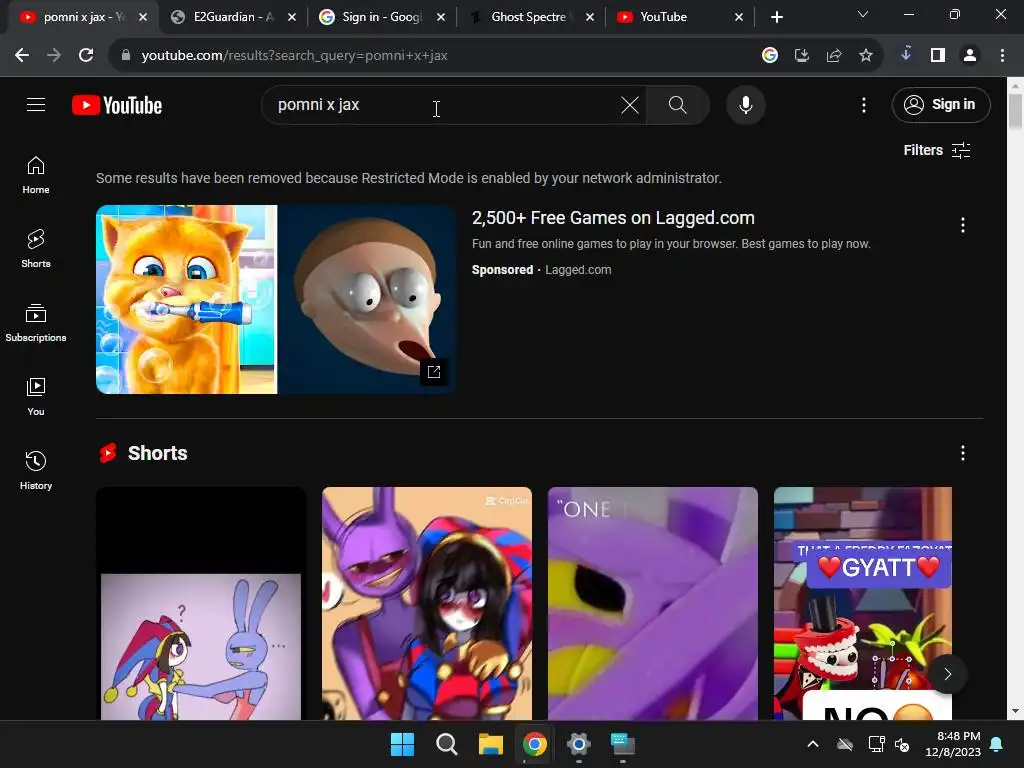Open '2,500+ Free Games on Lagged.com' title

pos(613,218)
